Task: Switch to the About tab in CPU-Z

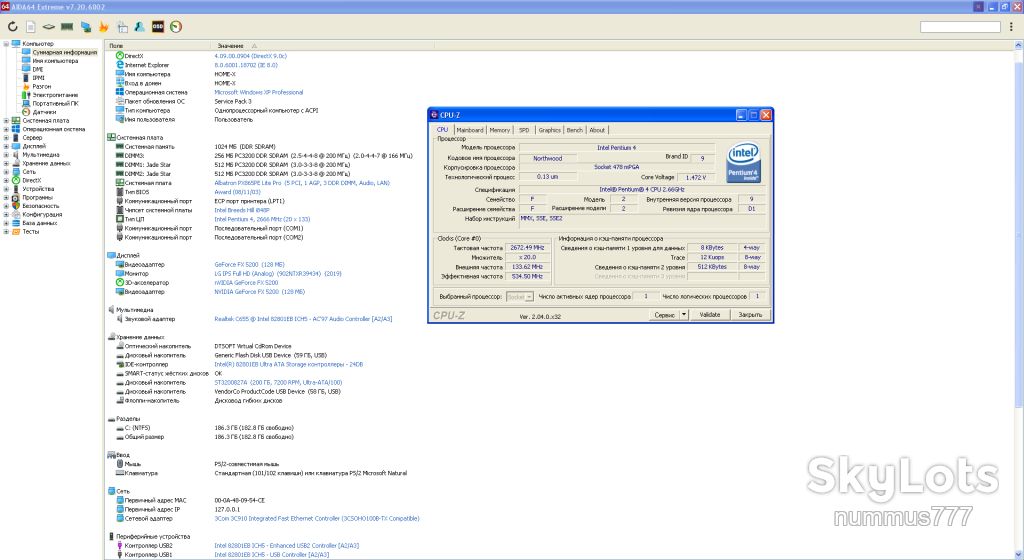Action: [x=597, y=130]
